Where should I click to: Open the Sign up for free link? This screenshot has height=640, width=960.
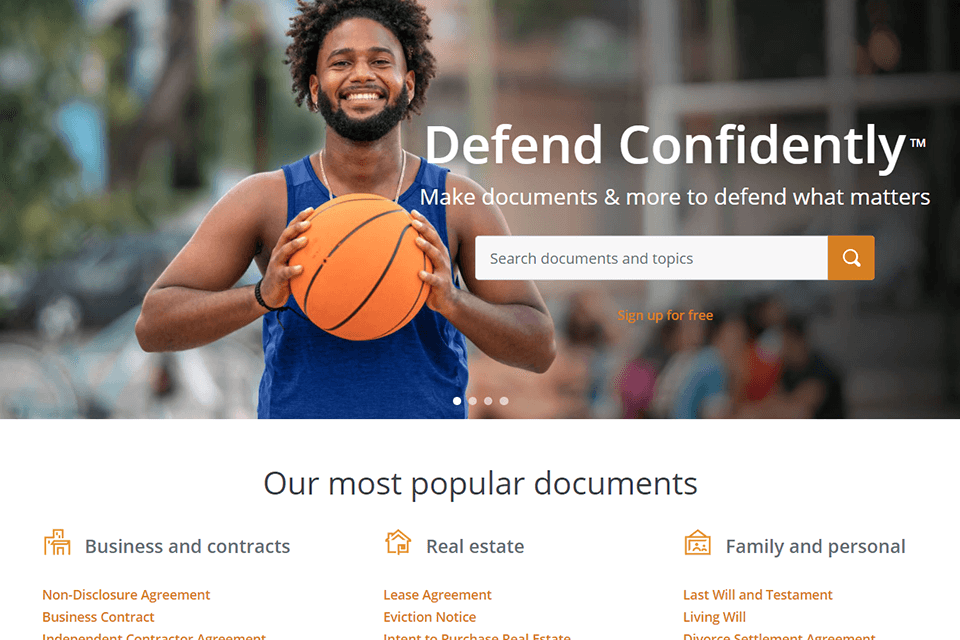coord(665,315)
